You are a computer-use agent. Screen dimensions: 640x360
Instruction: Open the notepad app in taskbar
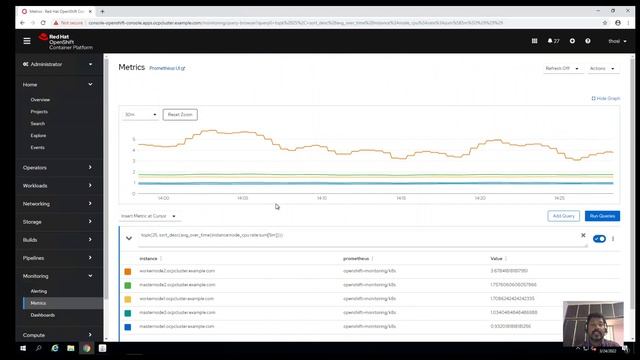coord(102,348)
